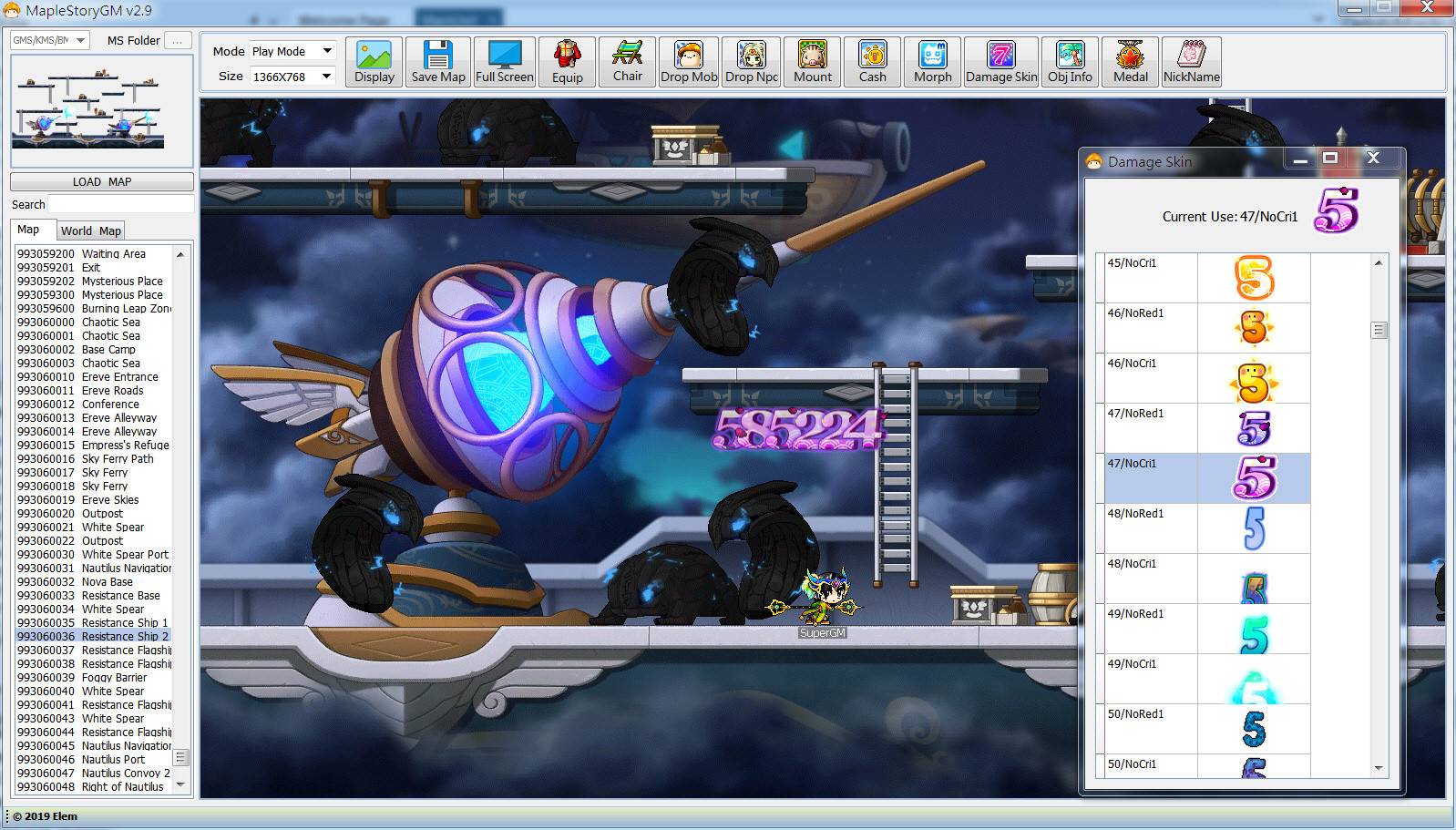Open the Chair tool
Image resolution: width=1456 pixels, height=830 pixels.
(x=627, y=62)
